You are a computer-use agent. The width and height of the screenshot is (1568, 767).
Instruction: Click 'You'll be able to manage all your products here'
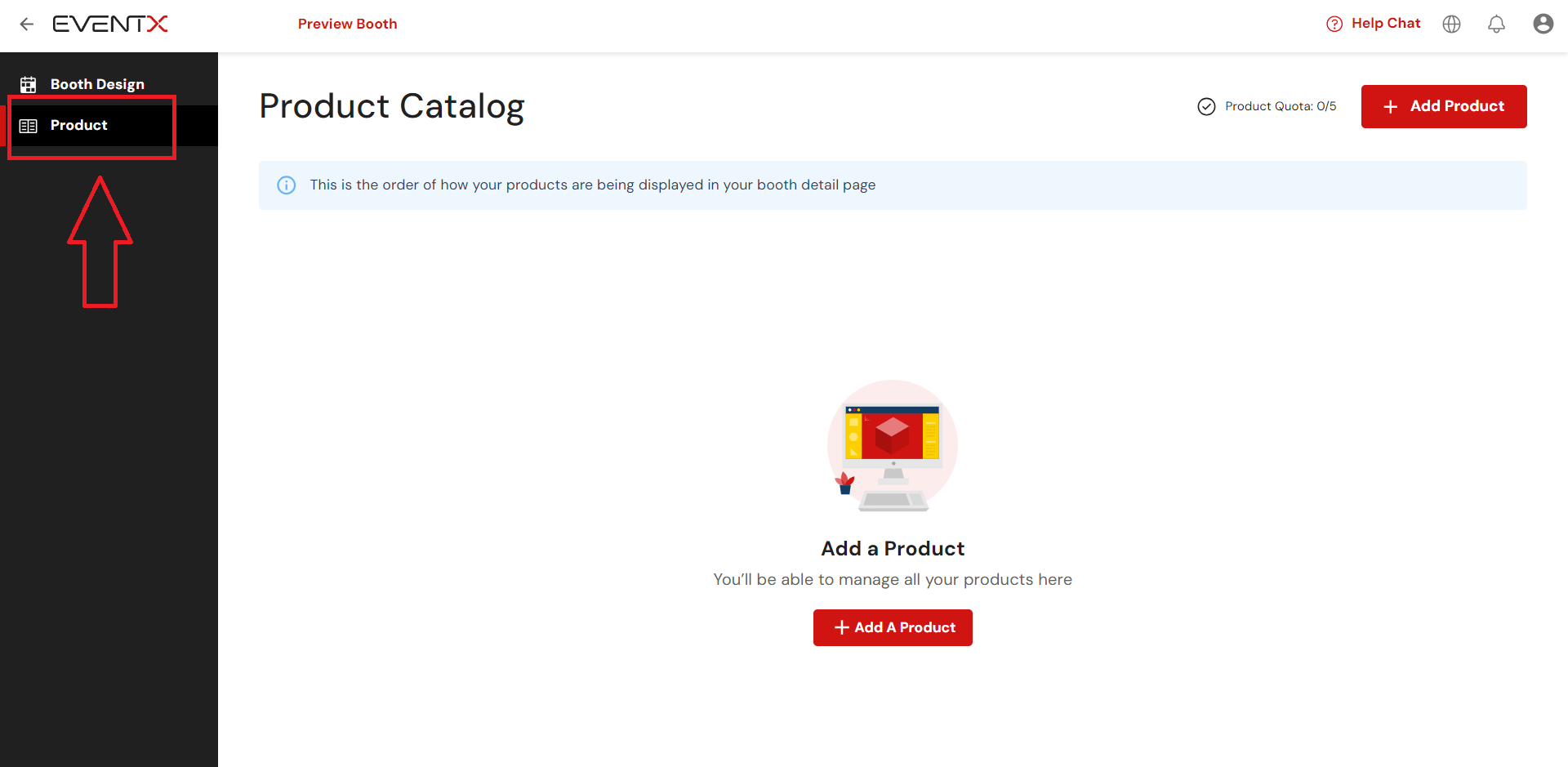pos(893,579)
